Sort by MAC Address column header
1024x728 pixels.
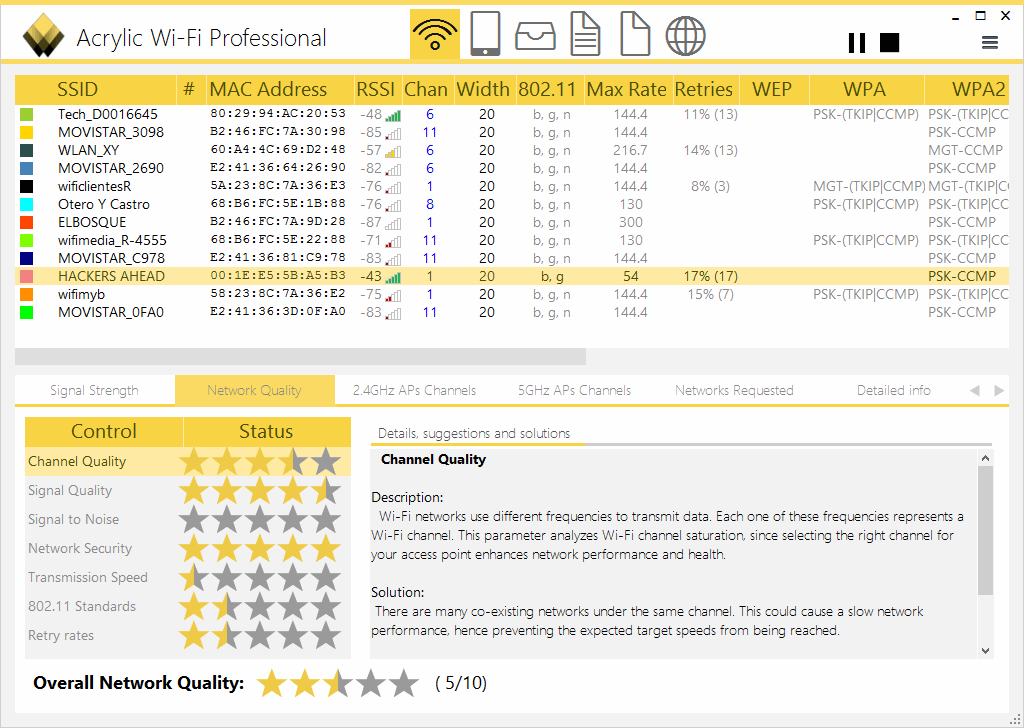[280, 89]
